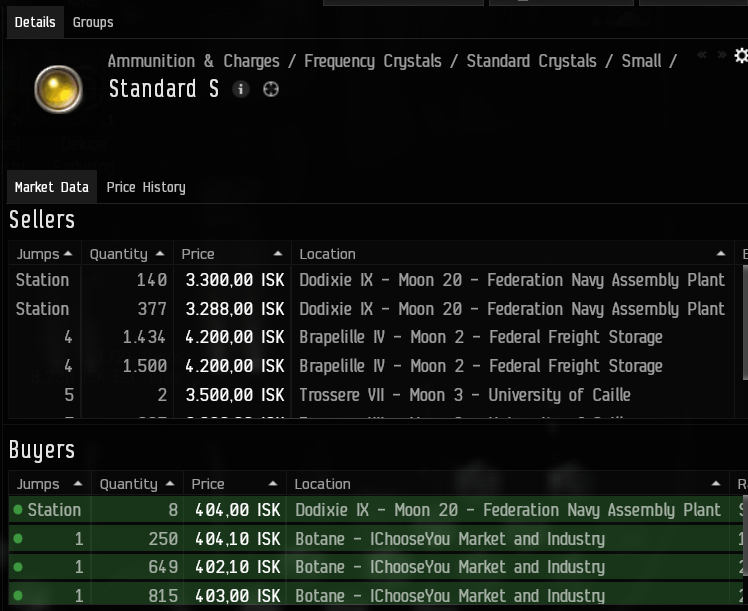This screenshot has width=748, height=611.
Task: Open Small breadcrumb category
Action: pyautogui.click(x=641, y=61)
